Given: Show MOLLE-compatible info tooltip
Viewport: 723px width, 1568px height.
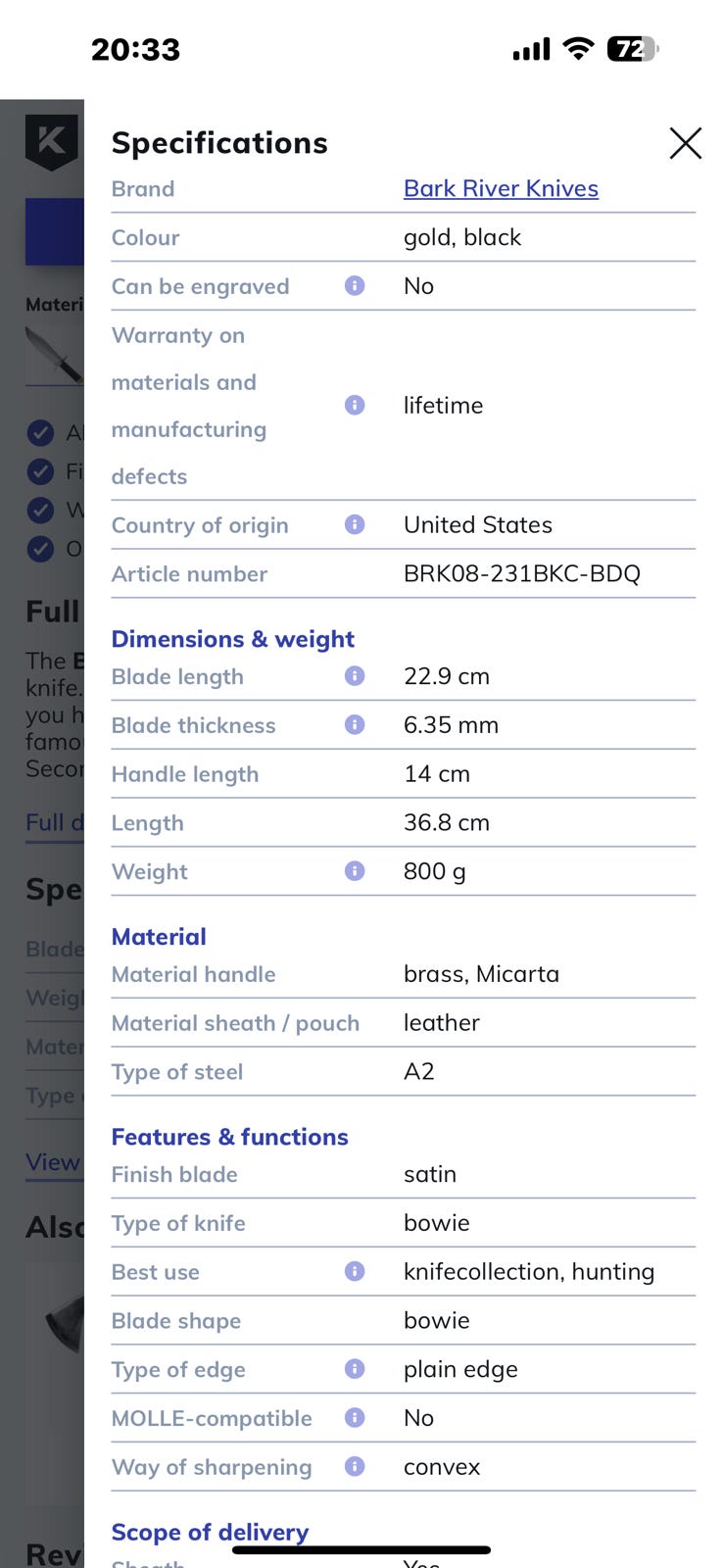Looking at the screenshot, I should [x=355, y=1417].
